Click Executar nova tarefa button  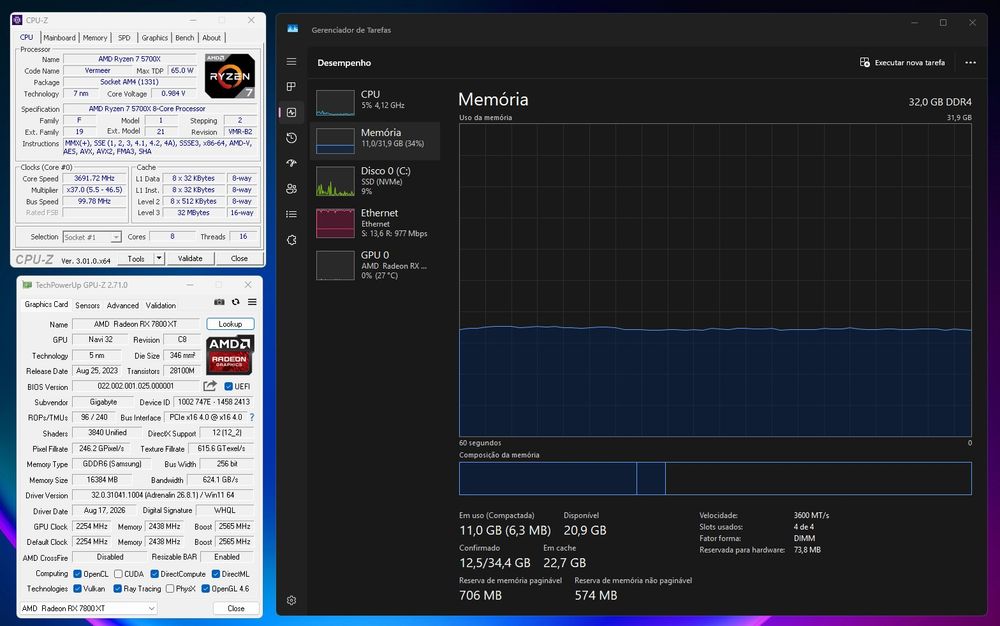[902, 62]
